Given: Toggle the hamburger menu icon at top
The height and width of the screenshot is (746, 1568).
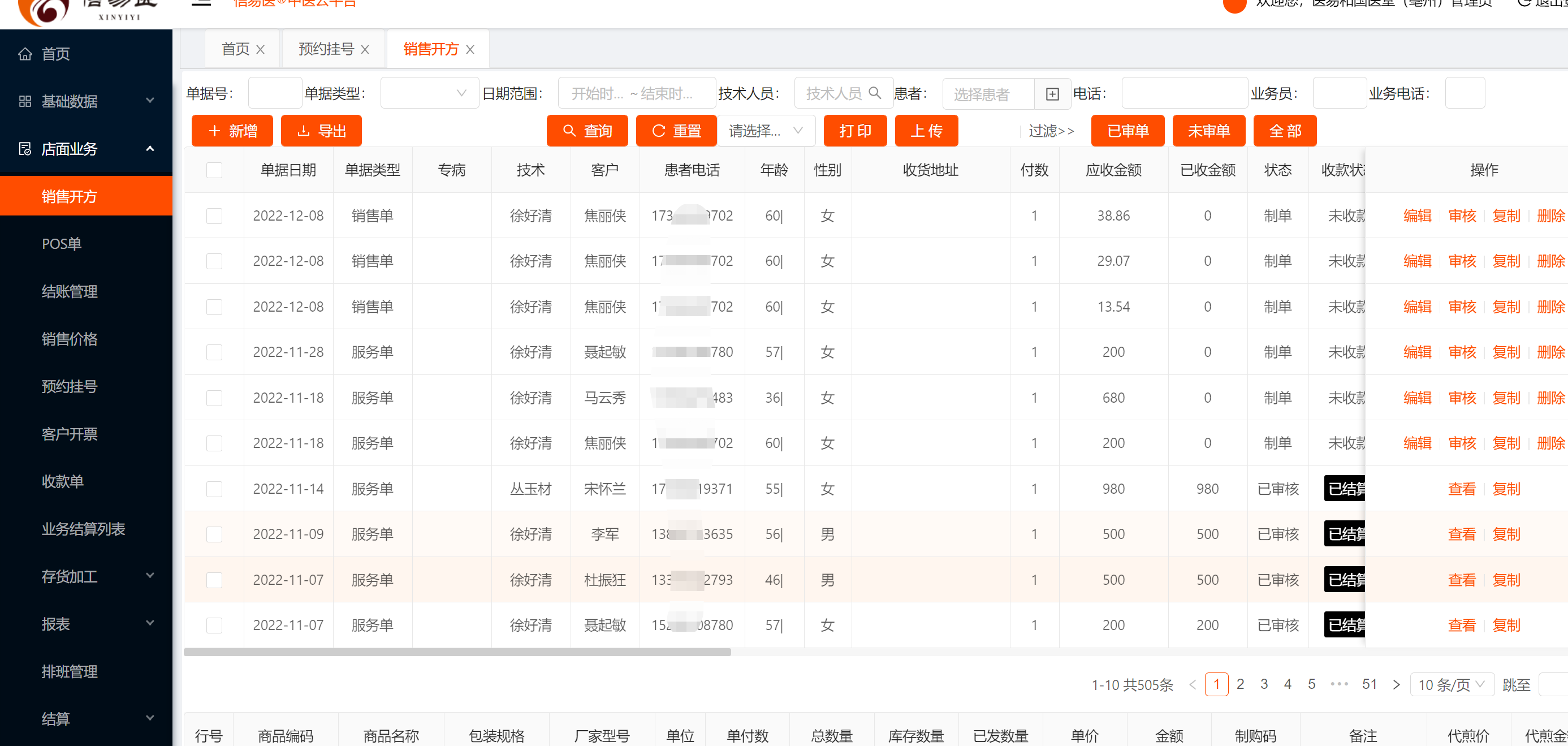Looking at the screenshot, I should point(201,2).
